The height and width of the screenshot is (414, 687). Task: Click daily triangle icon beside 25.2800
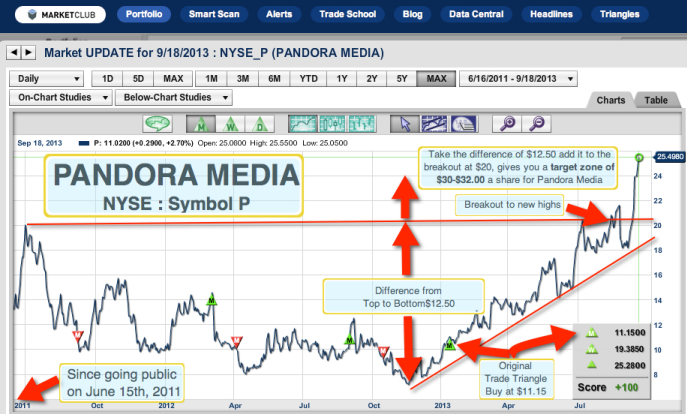click(592, 364)
